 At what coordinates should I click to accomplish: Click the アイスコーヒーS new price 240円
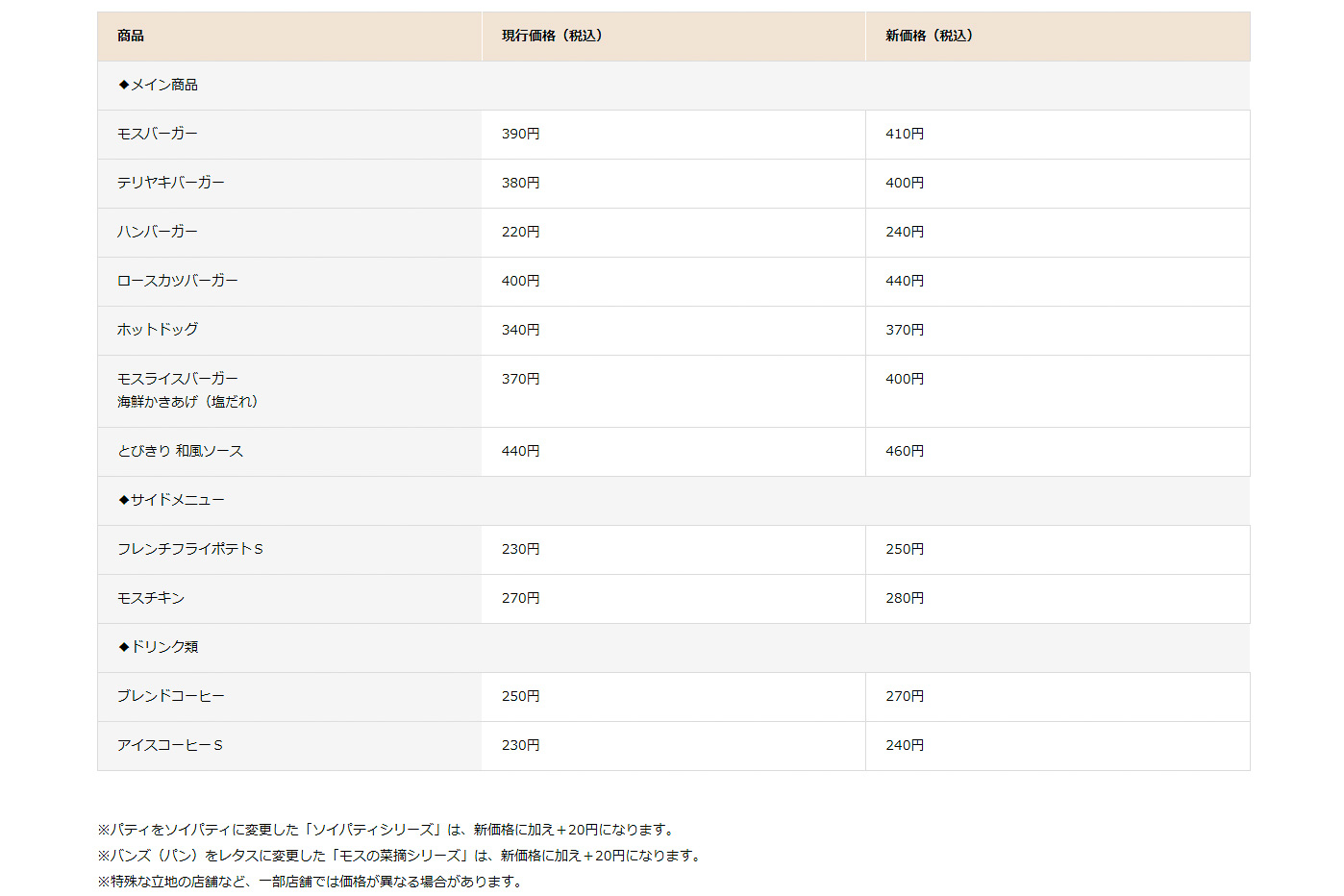905,745
